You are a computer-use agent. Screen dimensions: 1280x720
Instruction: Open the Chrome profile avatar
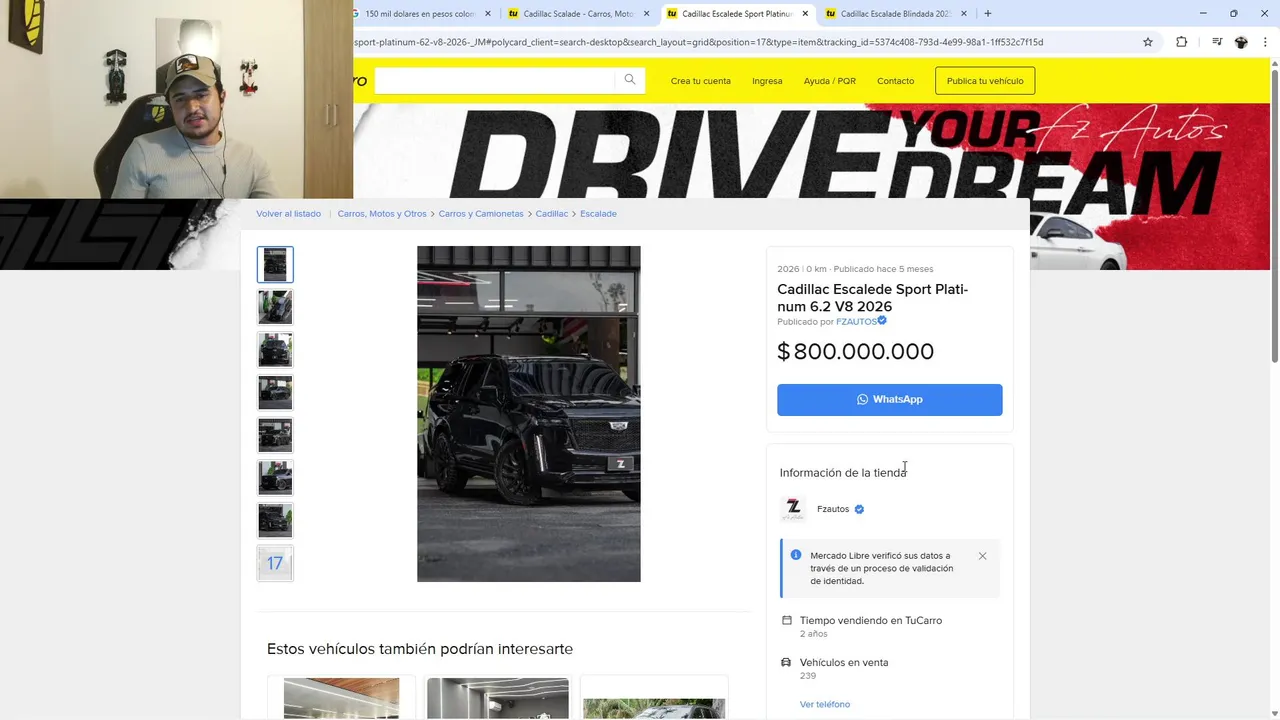pyautogui.click(x=1241, y=42)
